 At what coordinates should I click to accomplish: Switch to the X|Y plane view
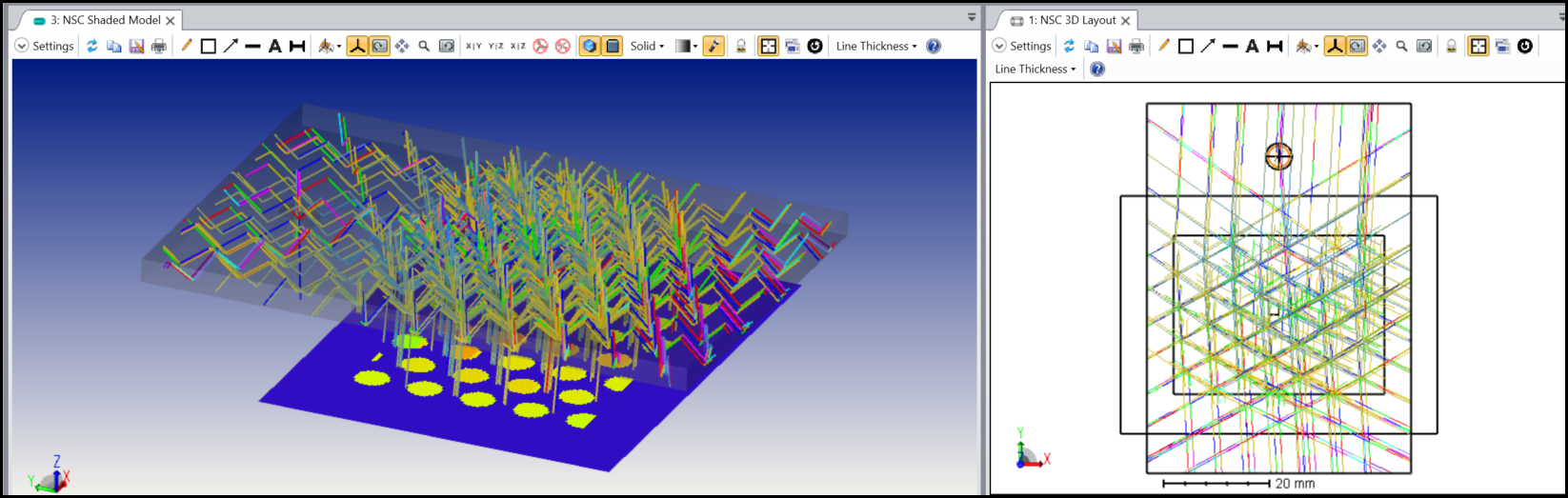473,46
